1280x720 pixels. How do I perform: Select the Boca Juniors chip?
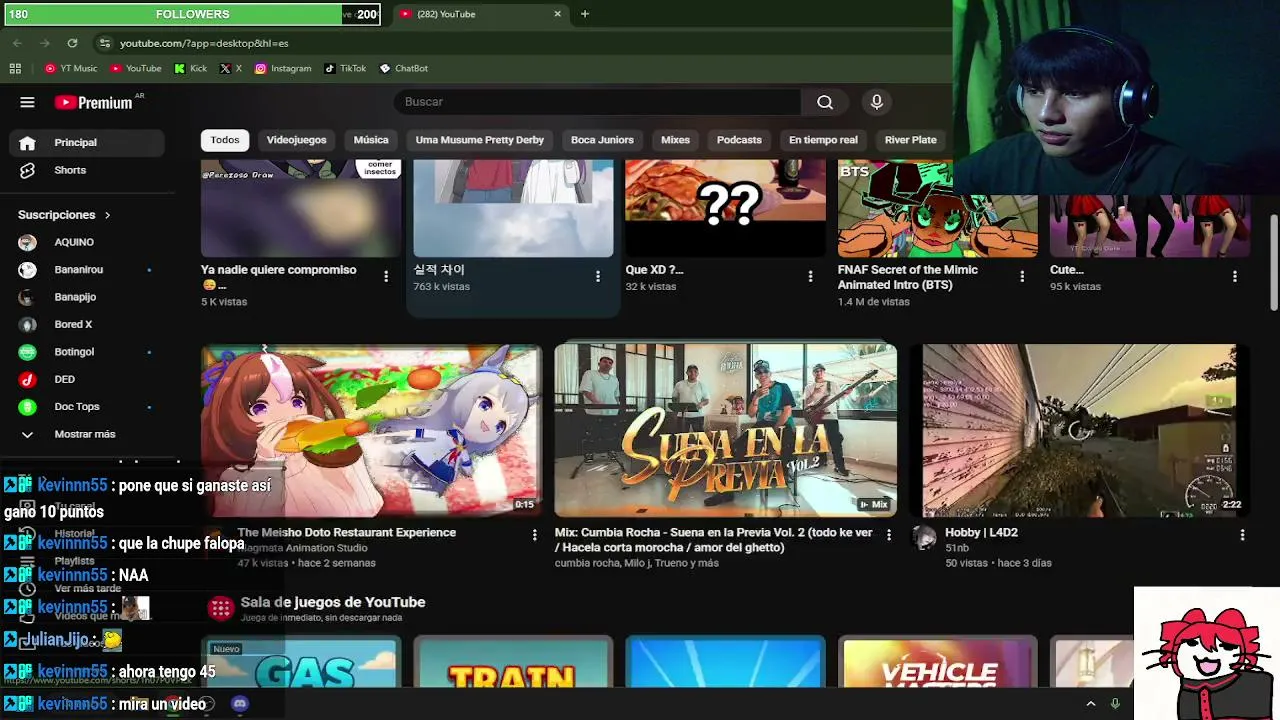click(602, 140)
